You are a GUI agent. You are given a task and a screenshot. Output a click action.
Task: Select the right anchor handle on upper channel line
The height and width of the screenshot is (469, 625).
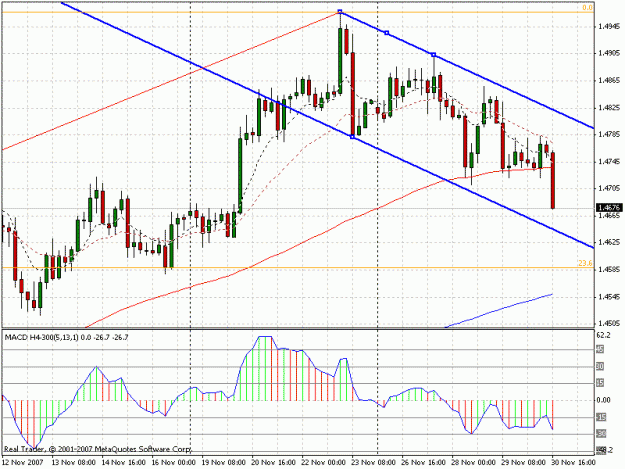coord(434,54)
